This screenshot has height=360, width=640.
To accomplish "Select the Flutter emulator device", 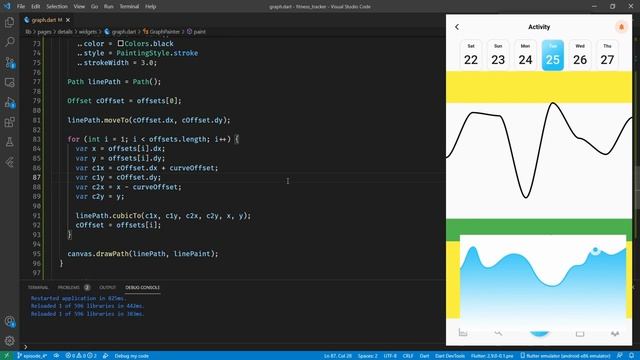I will [565, 356].
